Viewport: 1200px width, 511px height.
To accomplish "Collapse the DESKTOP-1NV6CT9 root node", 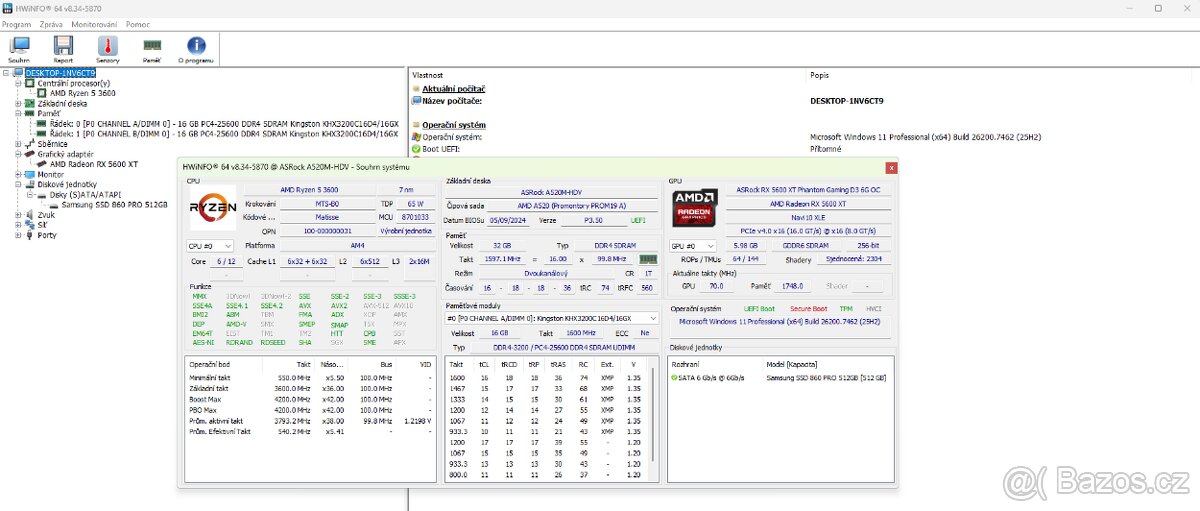I will pos(7,73).
